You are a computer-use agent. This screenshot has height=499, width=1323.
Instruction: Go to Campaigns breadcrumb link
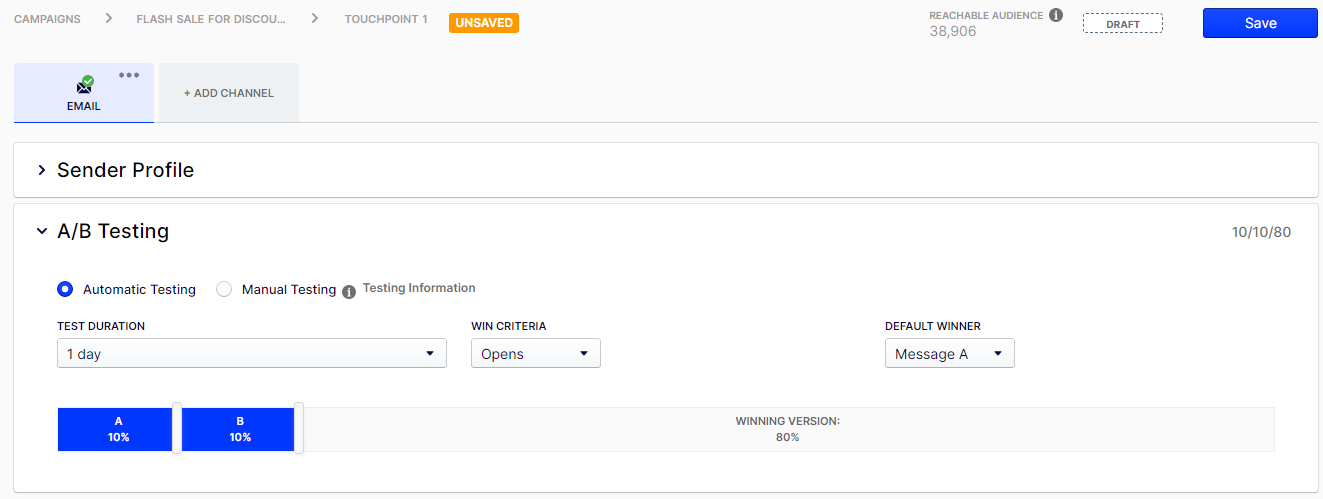click(47, 19)
